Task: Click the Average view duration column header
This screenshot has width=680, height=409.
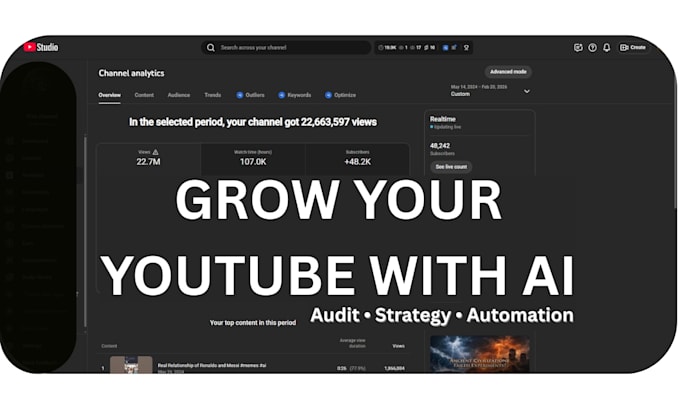Action: tap(352, 343)
